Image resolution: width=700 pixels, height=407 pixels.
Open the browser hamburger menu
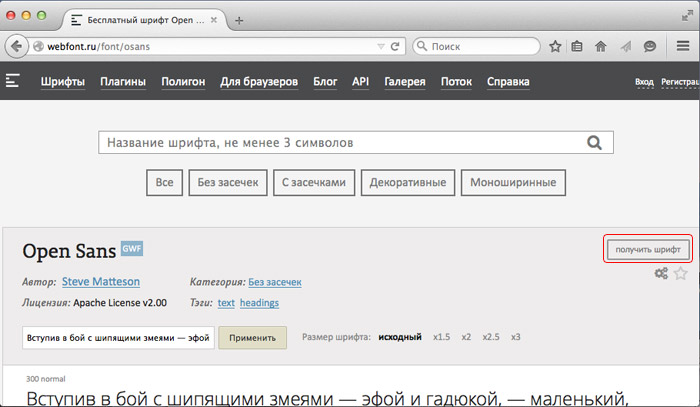coord(683,46)
